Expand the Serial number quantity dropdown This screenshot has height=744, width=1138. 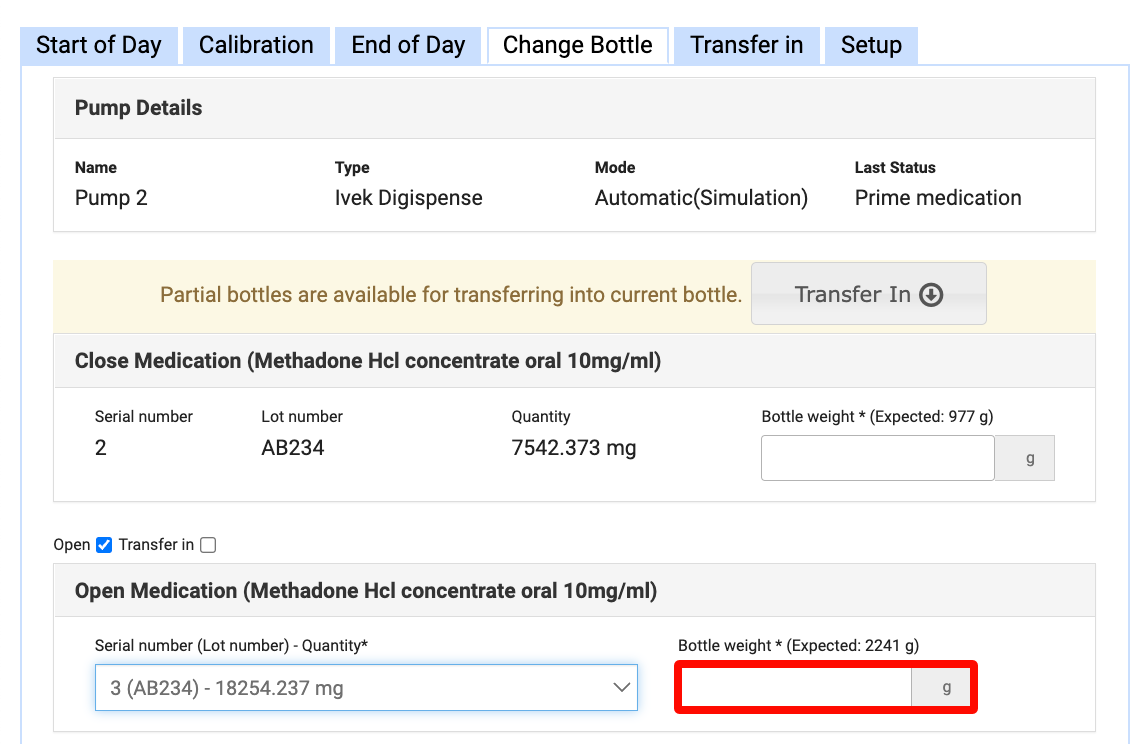[x=365, y=688]
